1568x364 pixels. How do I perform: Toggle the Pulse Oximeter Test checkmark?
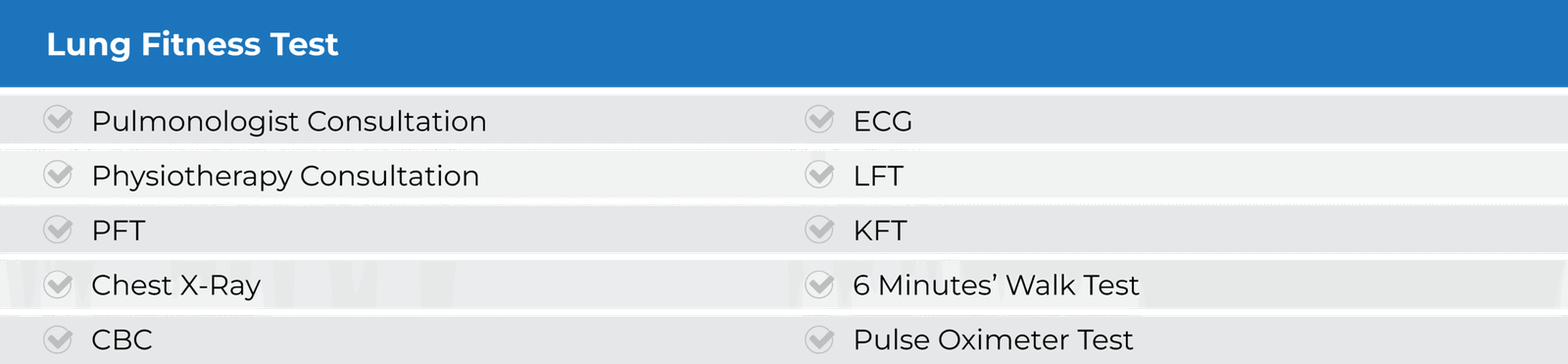[820, 339]
